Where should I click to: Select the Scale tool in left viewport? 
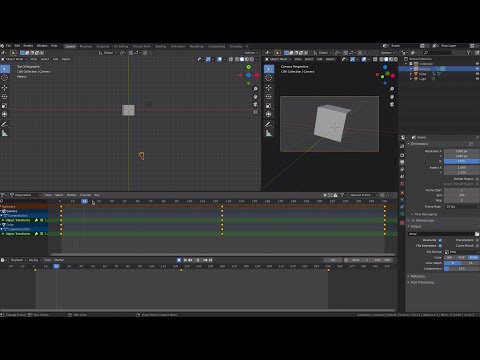pos(5,105)
